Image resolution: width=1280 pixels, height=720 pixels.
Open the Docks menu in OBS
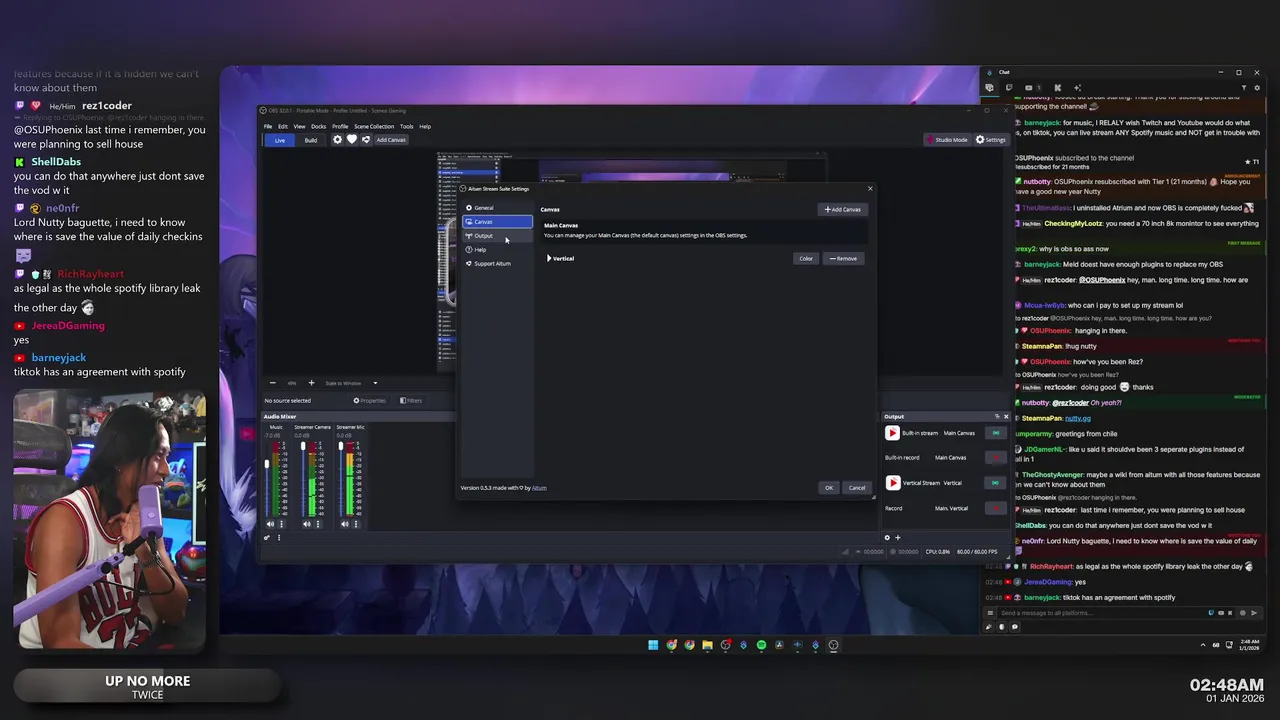(x=318, y=126)
